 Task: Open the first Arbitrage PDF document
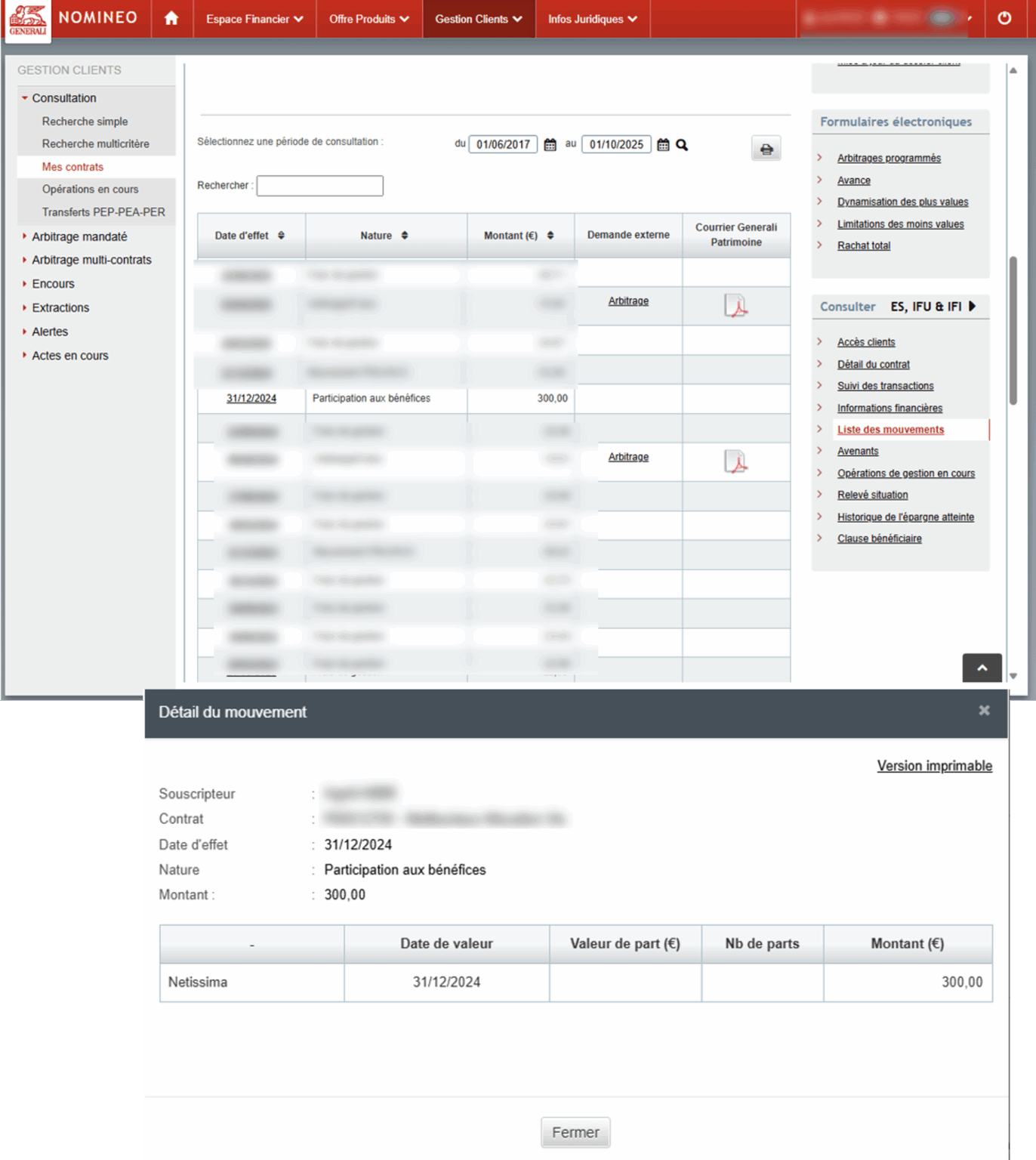click(735, 306)
